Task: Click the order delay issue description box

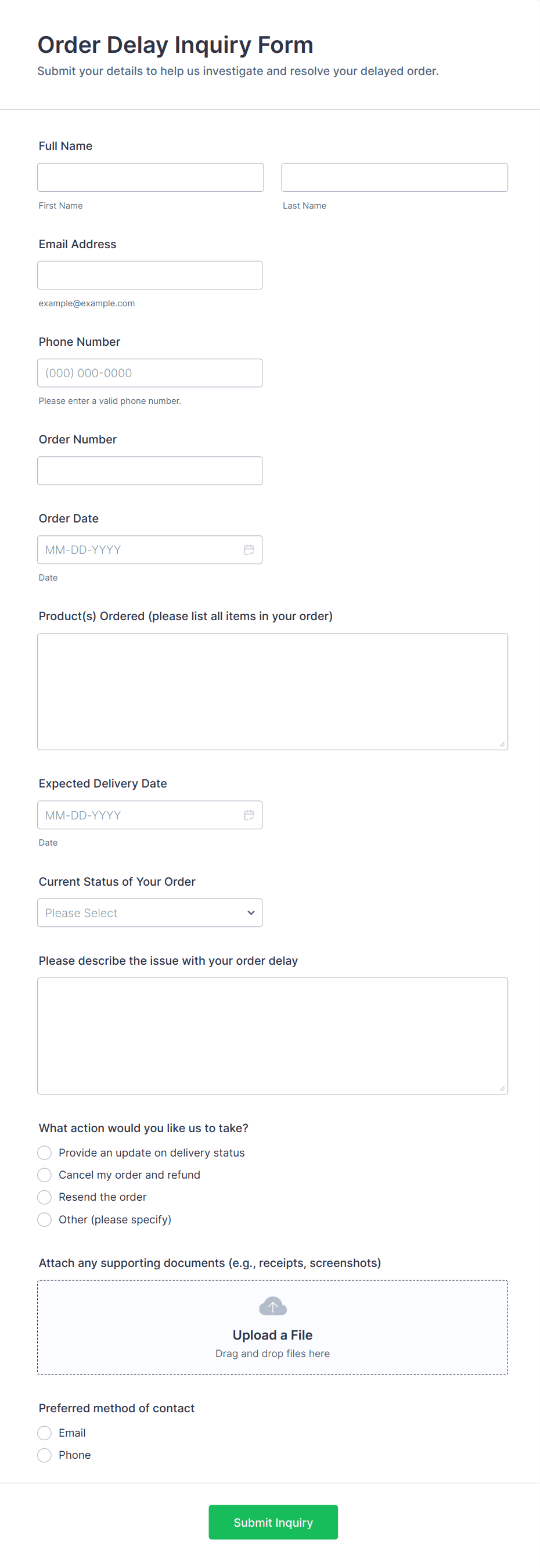Action: [272, 1036]
